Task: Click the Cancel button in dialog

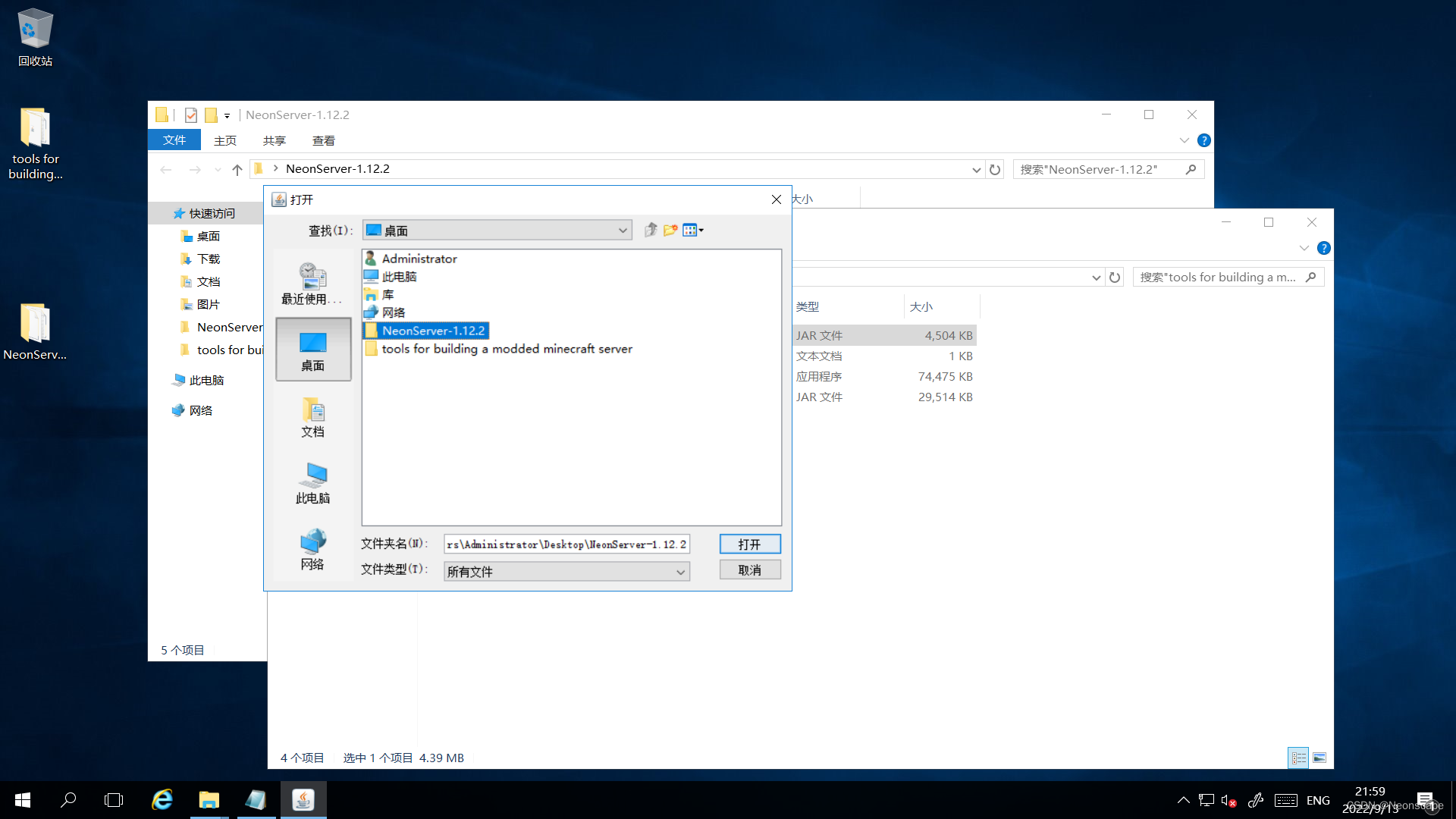Action: [749, 570]
